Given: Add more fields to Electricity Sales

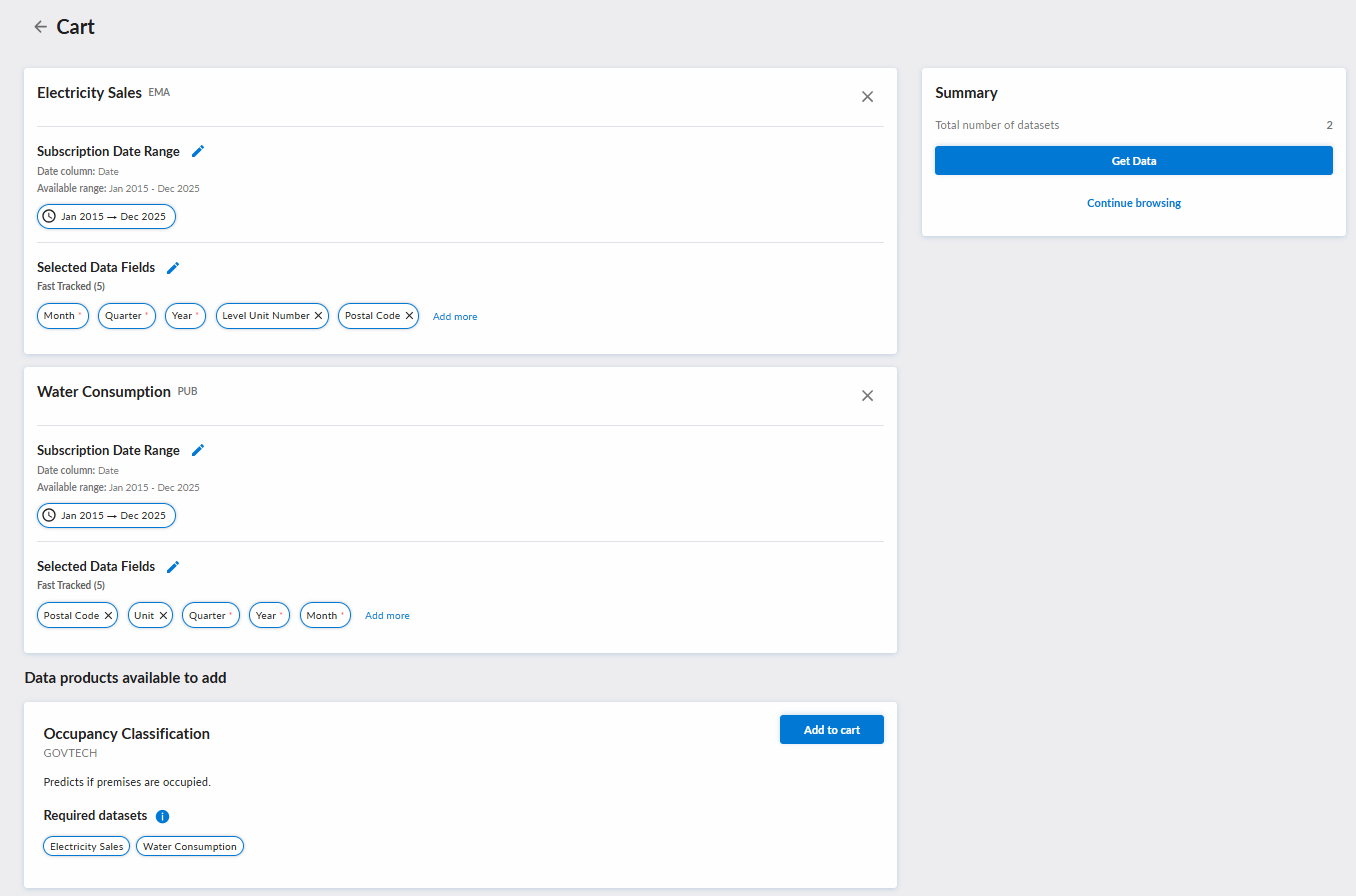Looking at the screenshot, I should pyautogui.click(x=455, y=317).
